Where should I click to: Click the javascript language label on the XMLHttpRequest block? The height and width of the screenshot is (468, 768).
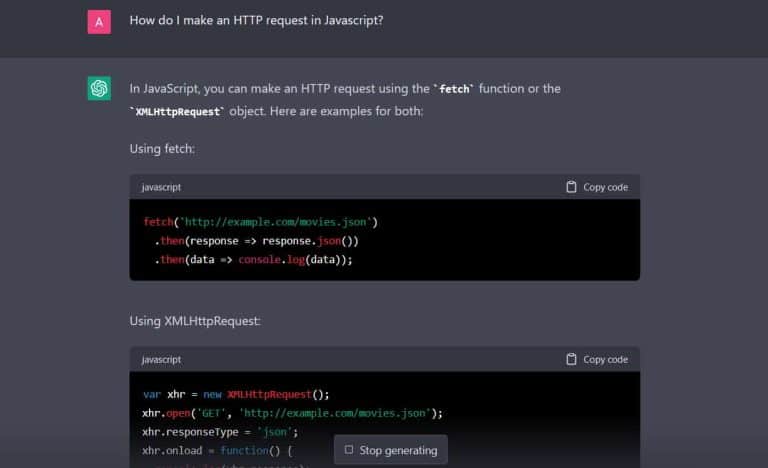[161, 359]
